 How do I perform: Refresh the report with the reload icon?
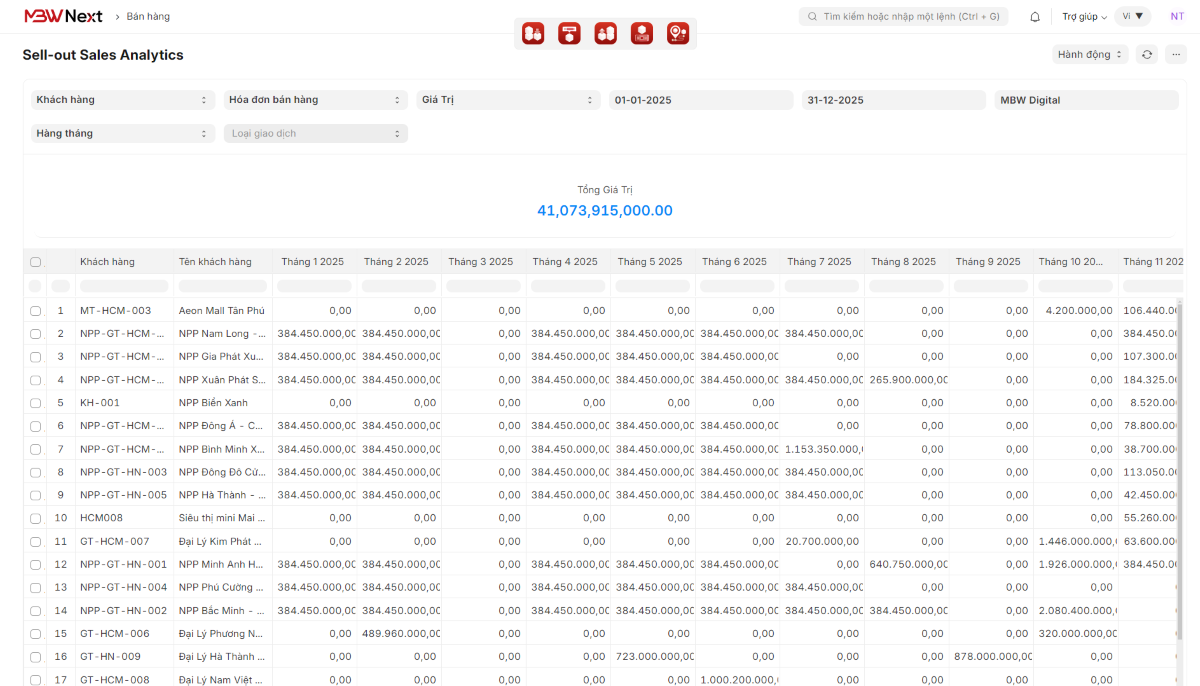pyautogui.click(x=1147, y=55)
